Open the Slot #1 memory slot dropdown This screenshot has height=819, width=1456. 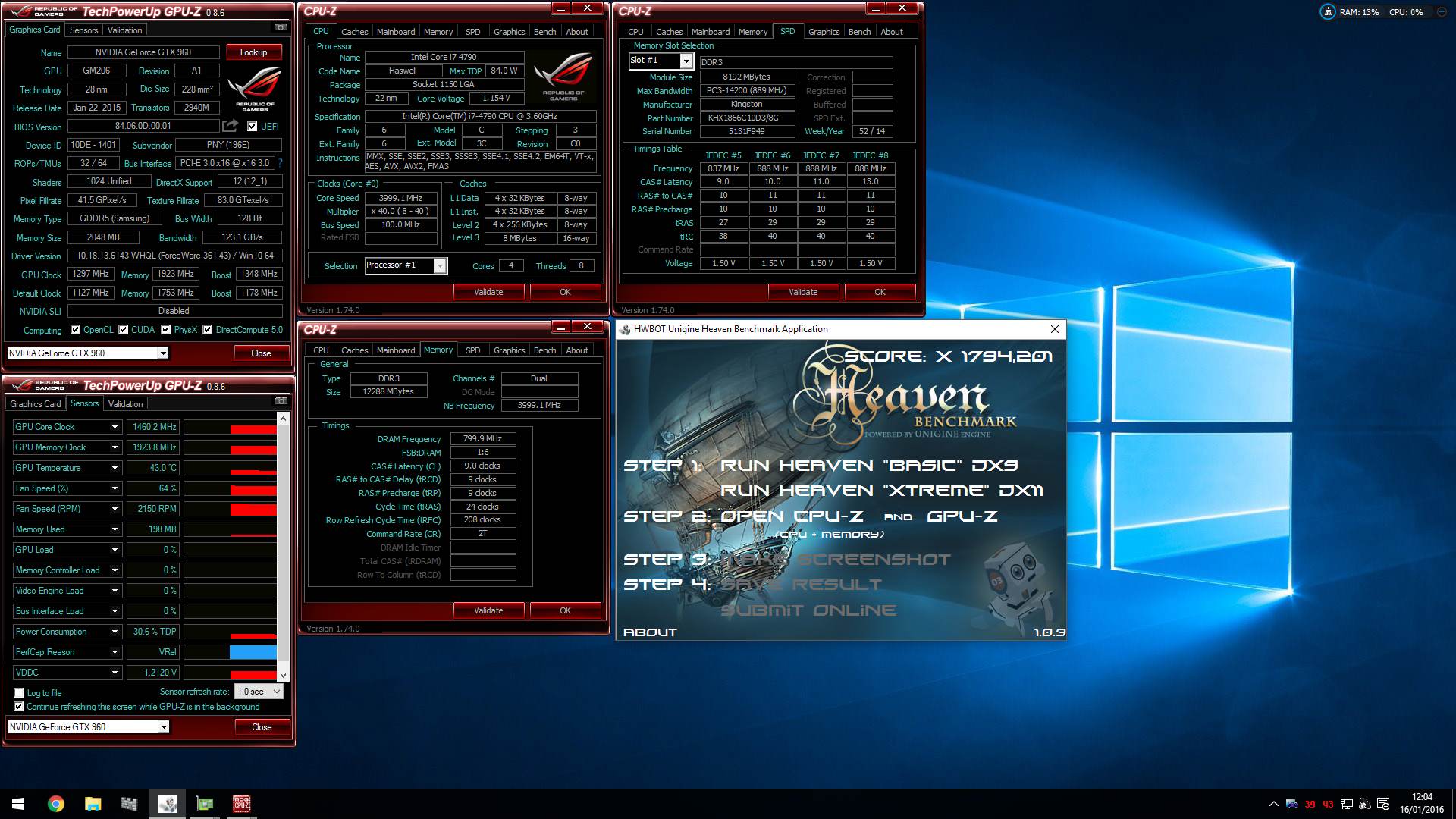pyautogui.click(x=686, y=61)
